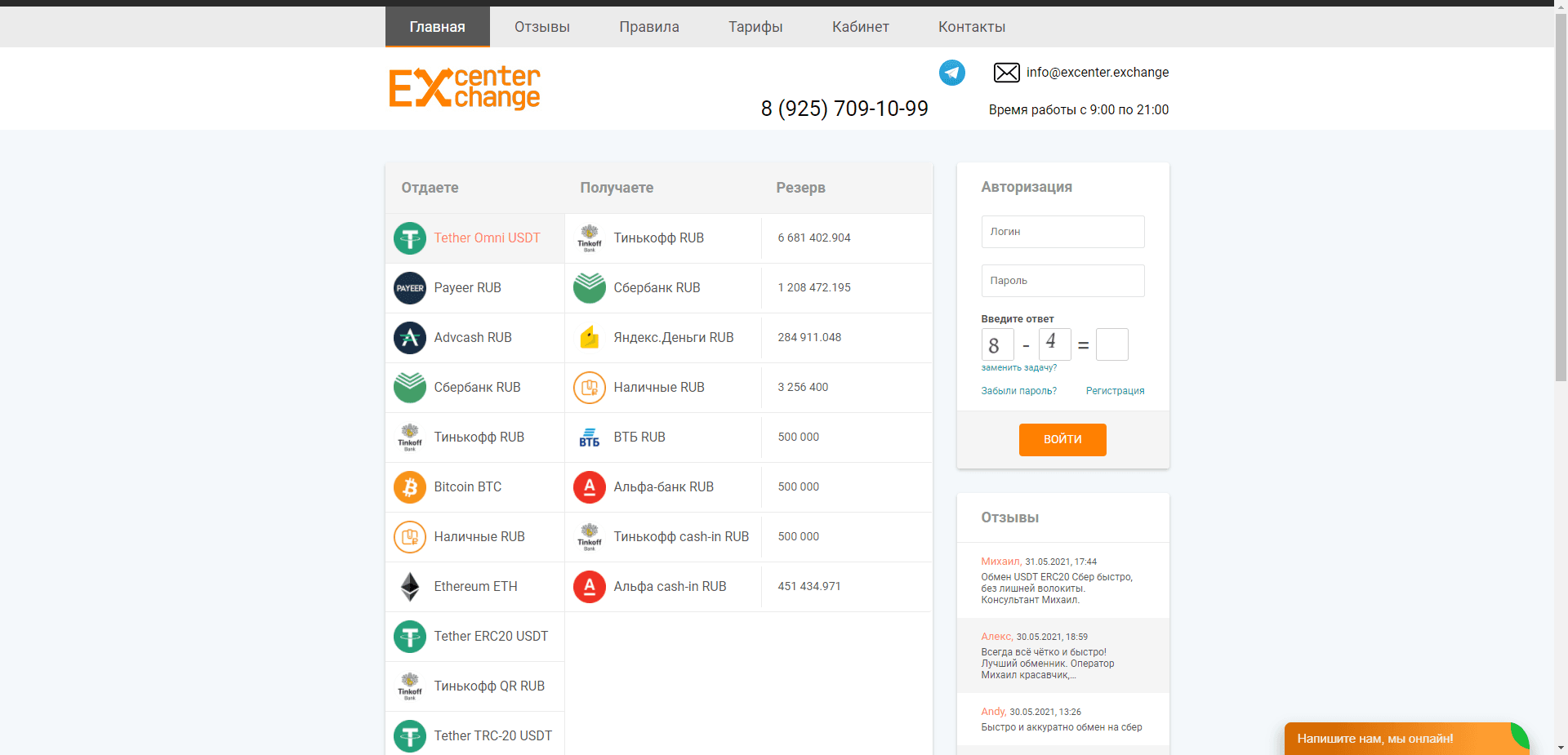Click the Payeer RUB logo icon

coord(409,287)
